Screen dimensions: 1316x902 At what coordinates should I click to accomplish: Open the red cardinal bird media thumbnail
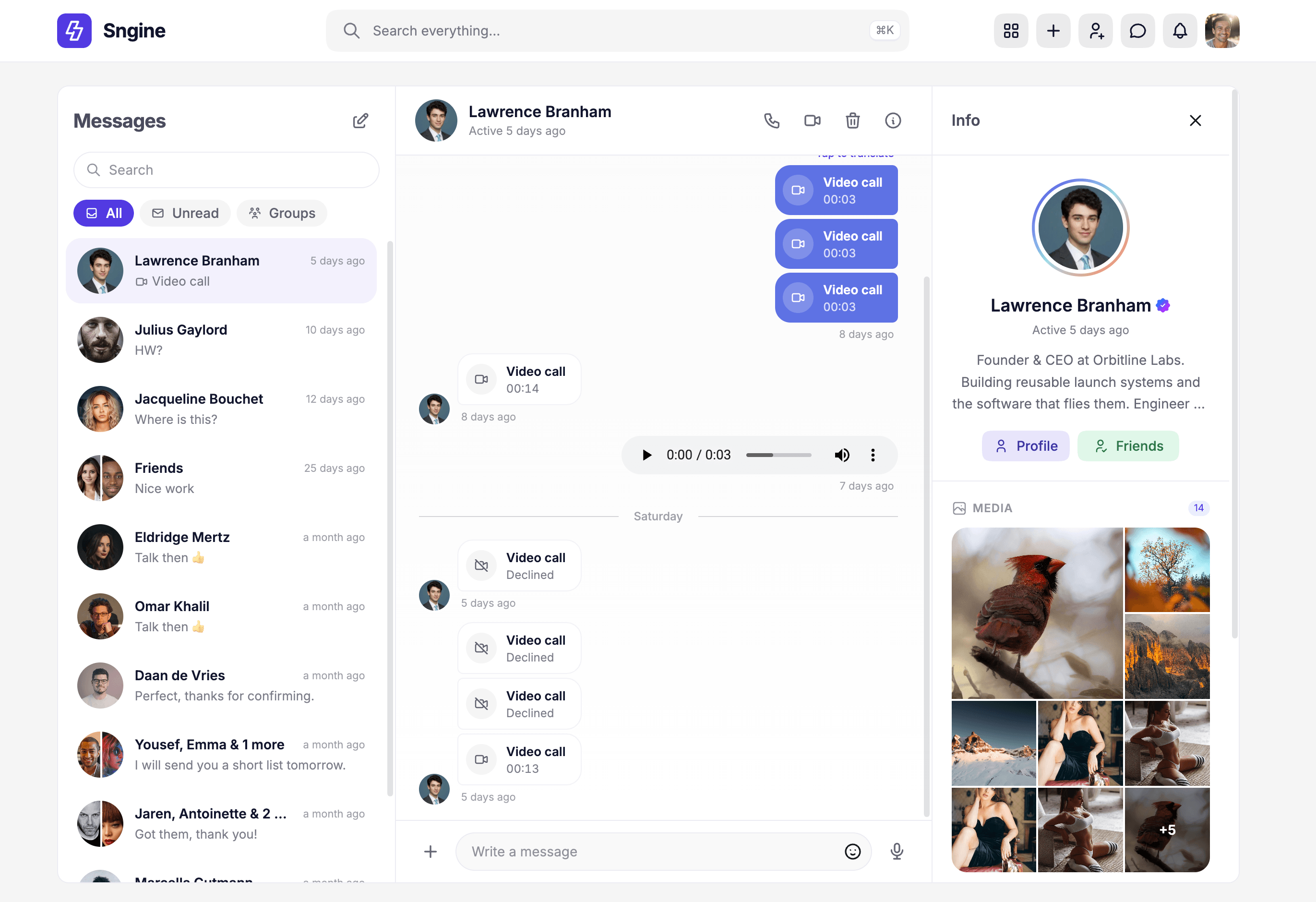[1037, 613]
